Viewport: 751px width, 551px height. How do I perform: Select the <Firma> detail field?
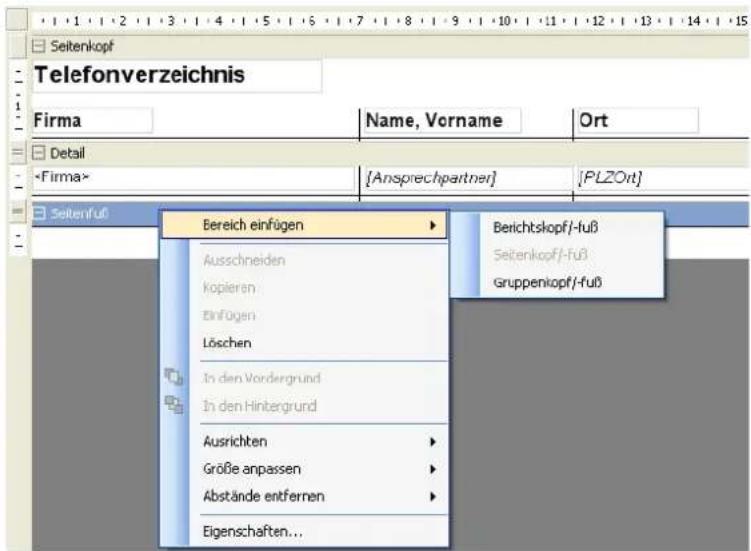click(193, 178)
